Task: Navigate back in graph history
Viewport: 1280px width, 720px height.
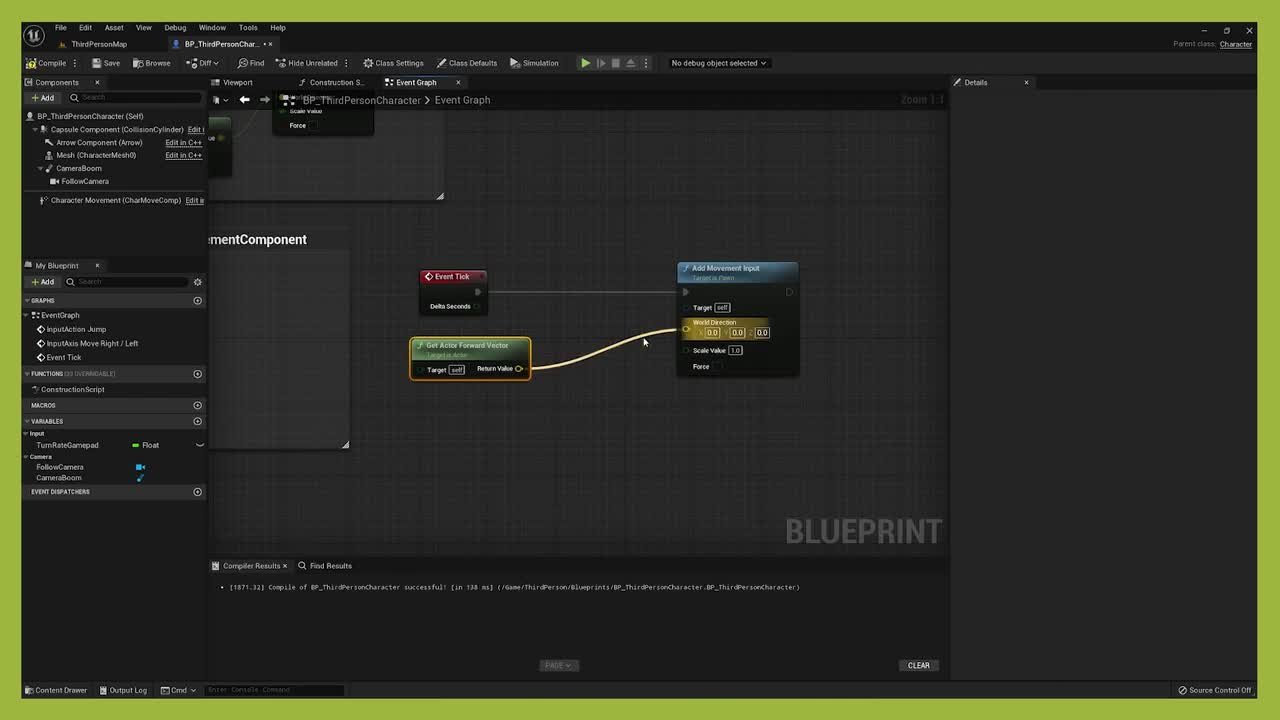Action: (244, 99)
